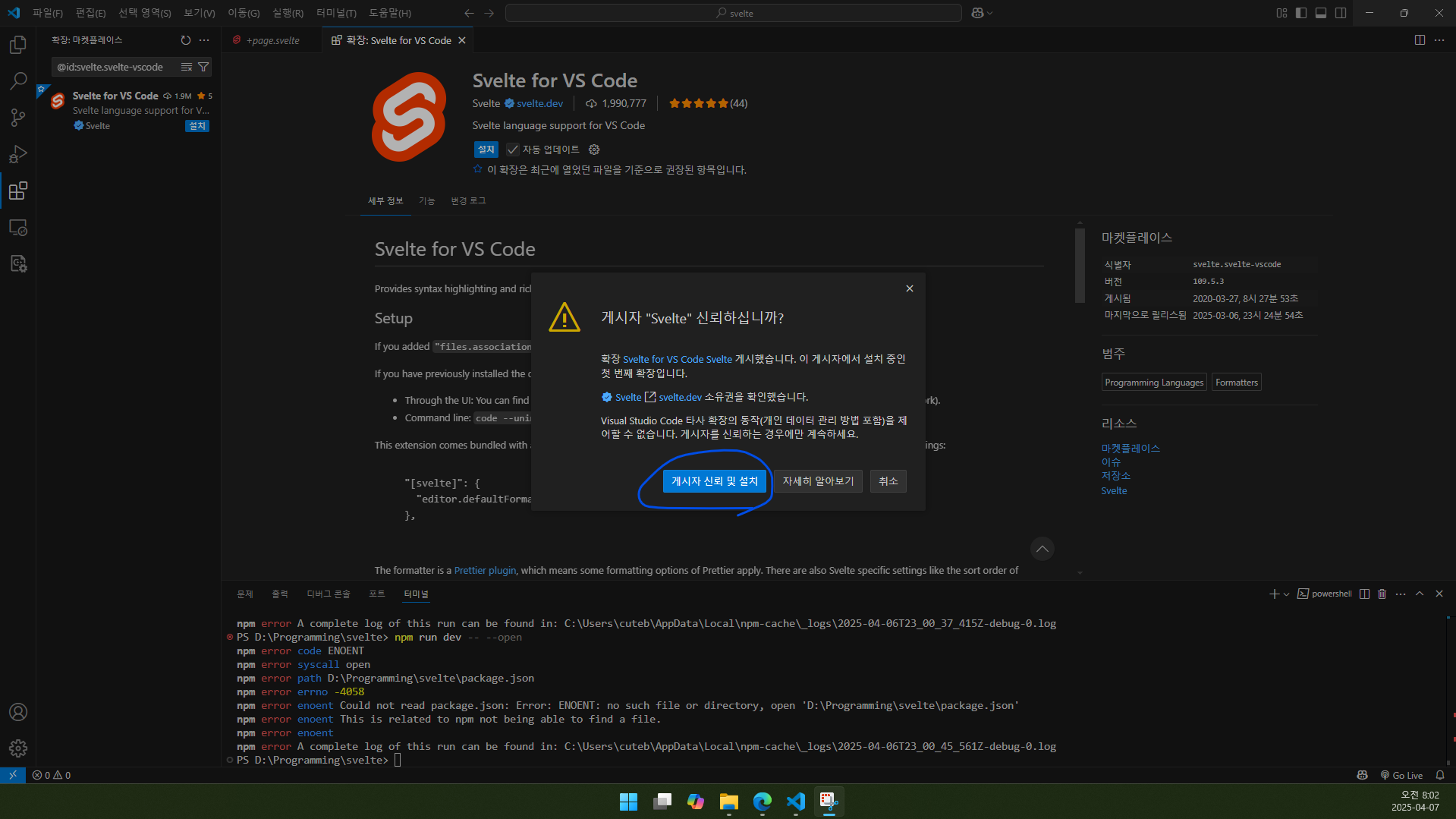The height and width of the screenshot is (819, 1456).
Task: Go forward in navigation history
Action: tap(489, 13)
